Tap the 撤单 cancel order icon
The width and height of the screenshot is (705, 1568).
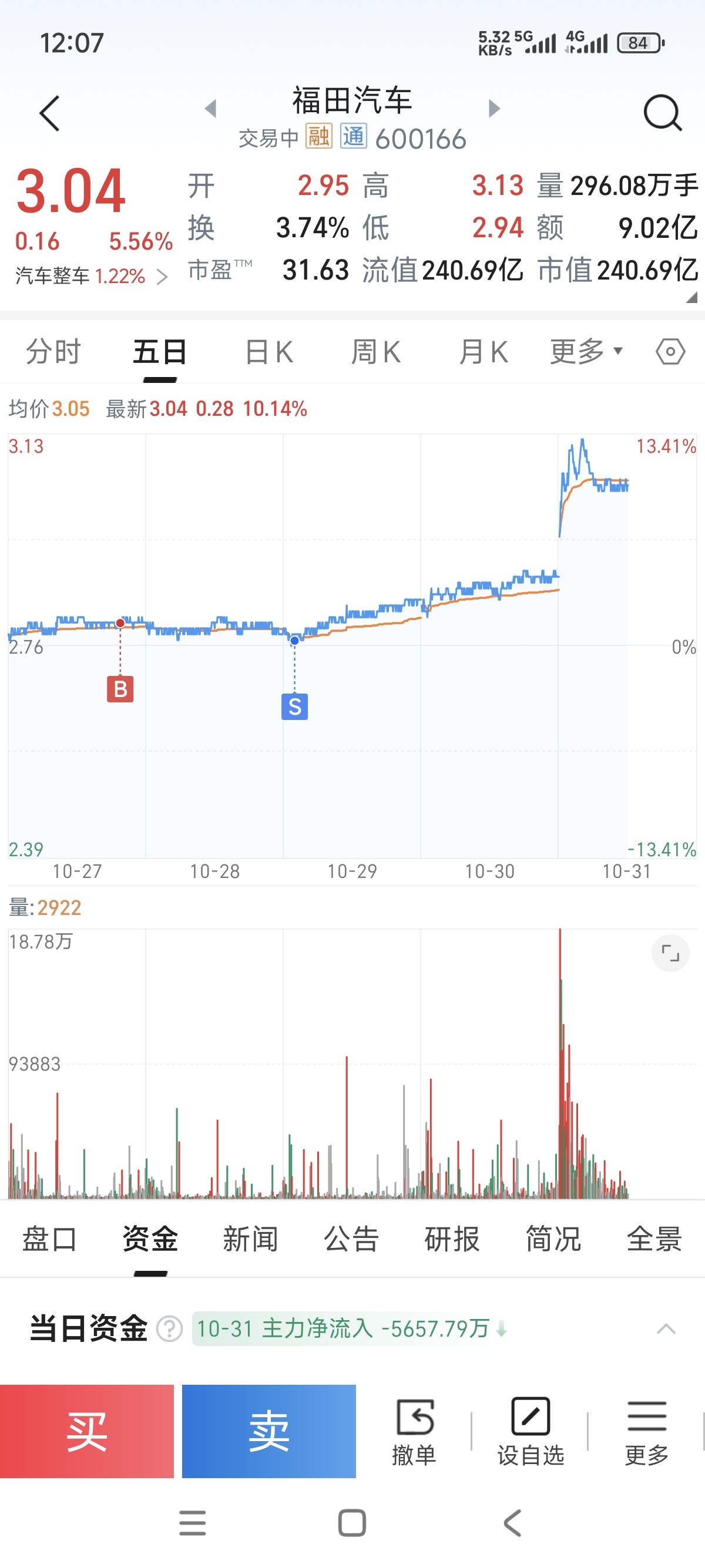point(414,1431)
